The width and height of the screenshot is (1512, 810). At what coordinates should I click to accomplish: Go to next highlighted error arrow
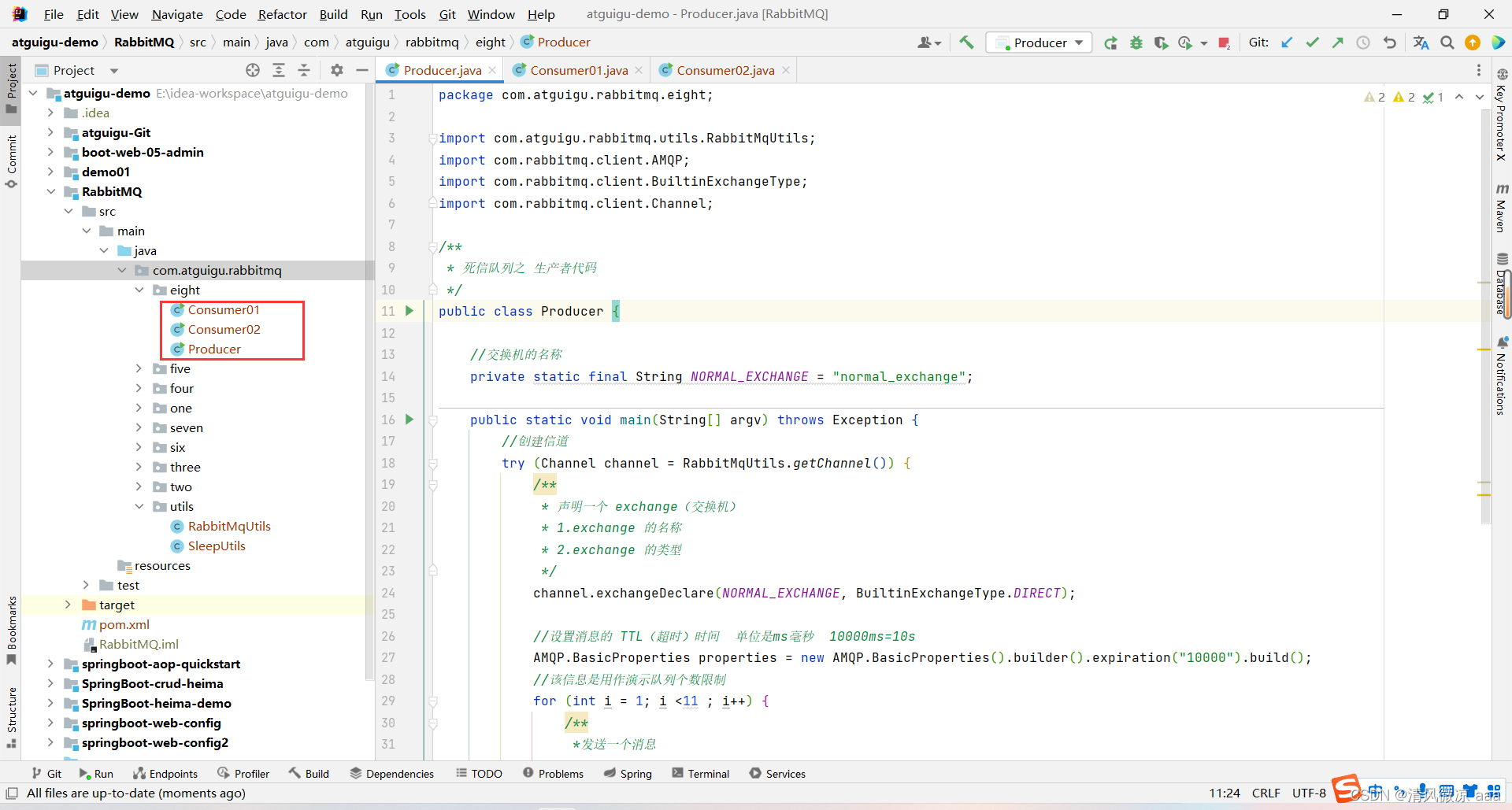(1480, 97)
